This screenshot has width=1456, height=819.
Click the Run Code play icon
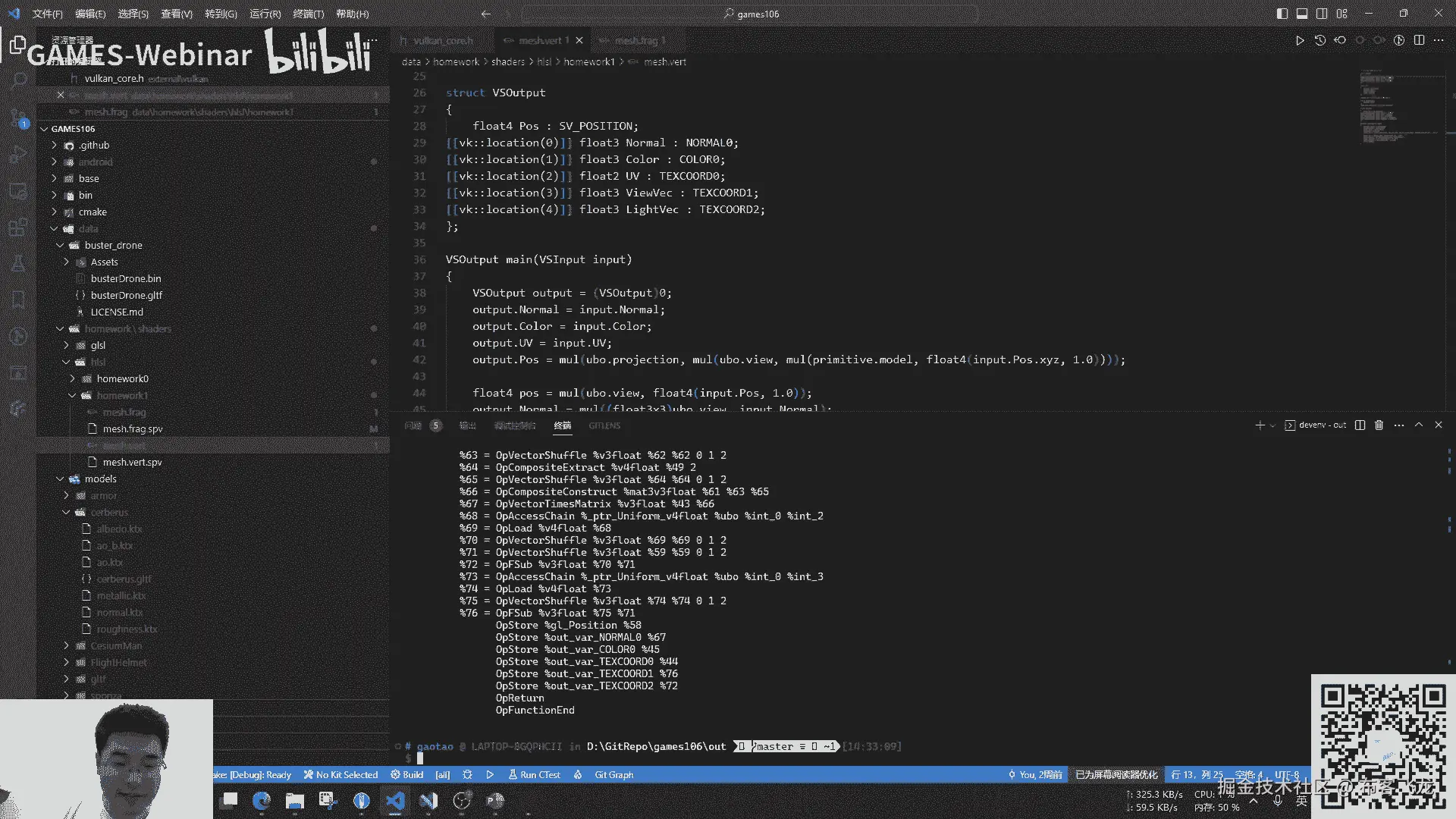1299,41
